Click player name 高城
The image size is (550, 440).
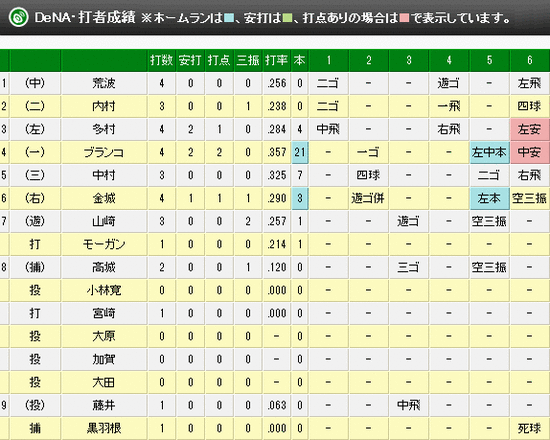104,267
